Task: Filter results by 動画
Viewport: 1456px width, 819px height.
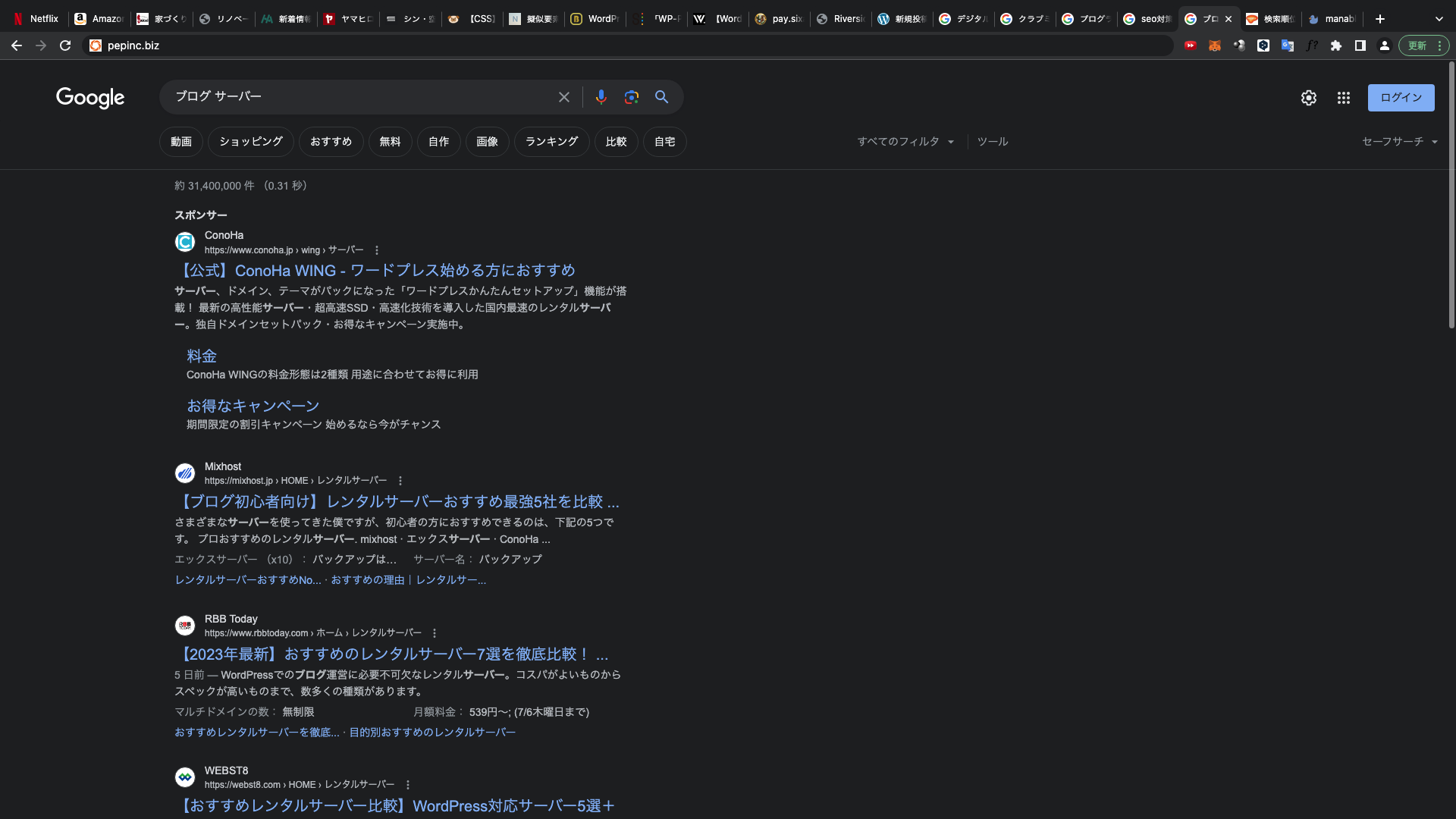Action: coord(181,142)
